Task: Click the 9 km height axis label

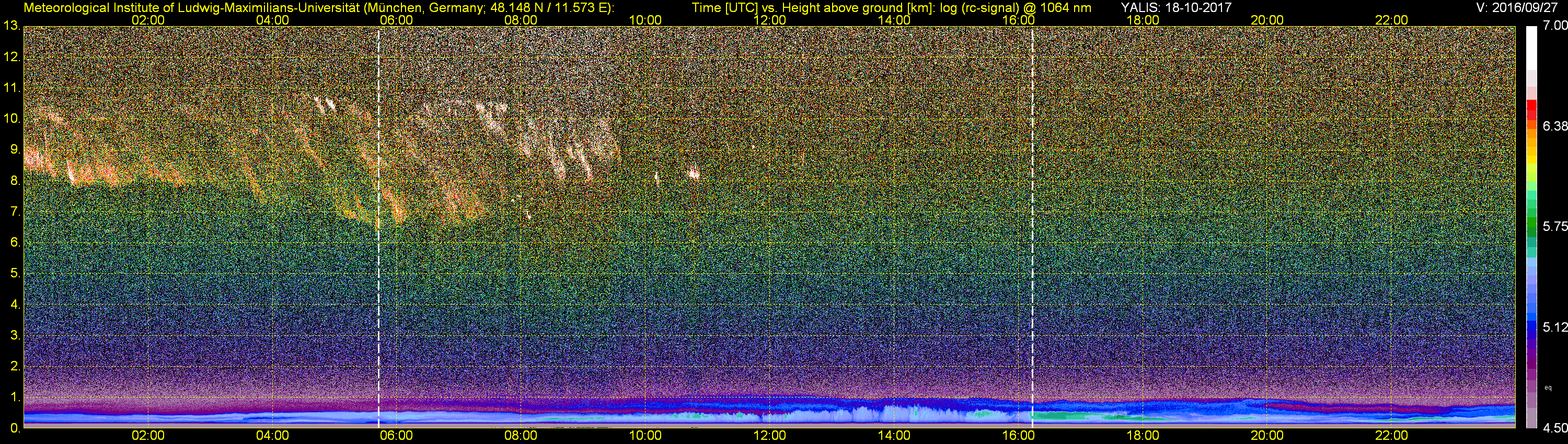Action: (15, 149)
